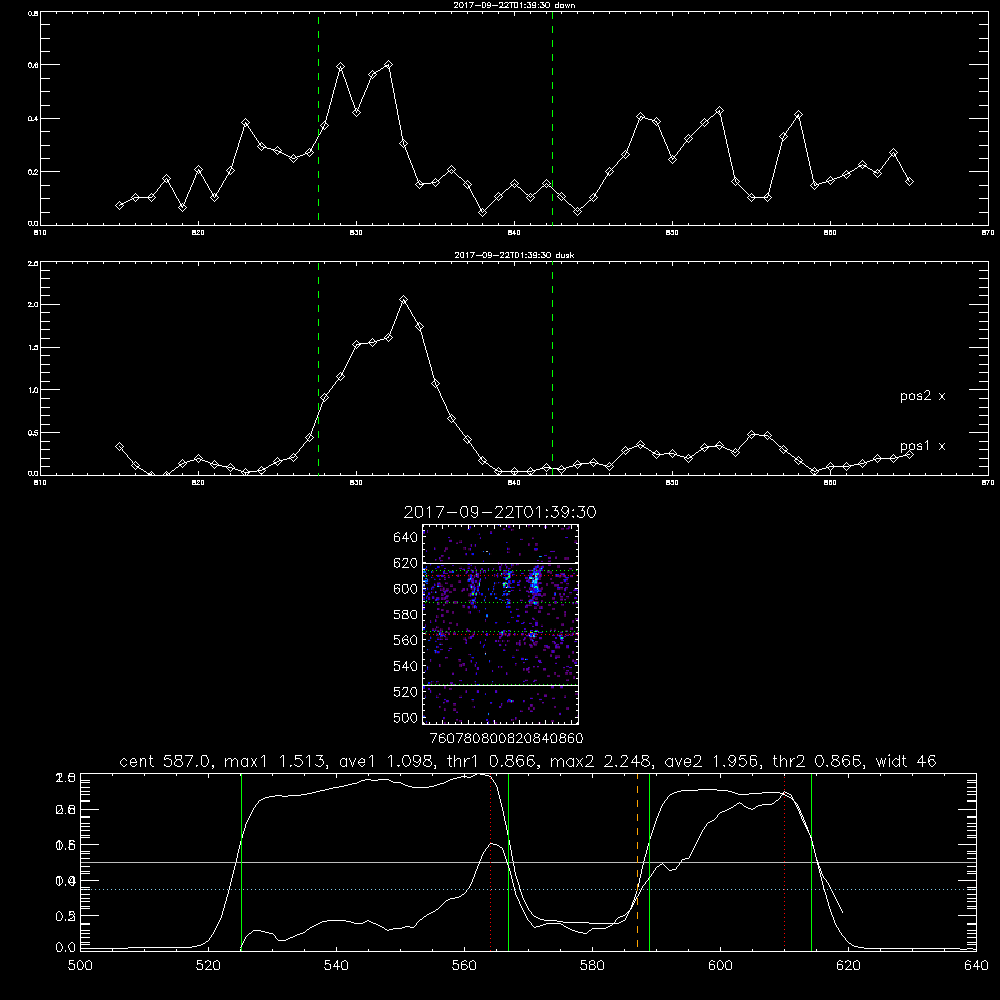Select the 'pos1 x' label
Image resolution: width=1000 pixels, height=1000 pixels.
922,446
